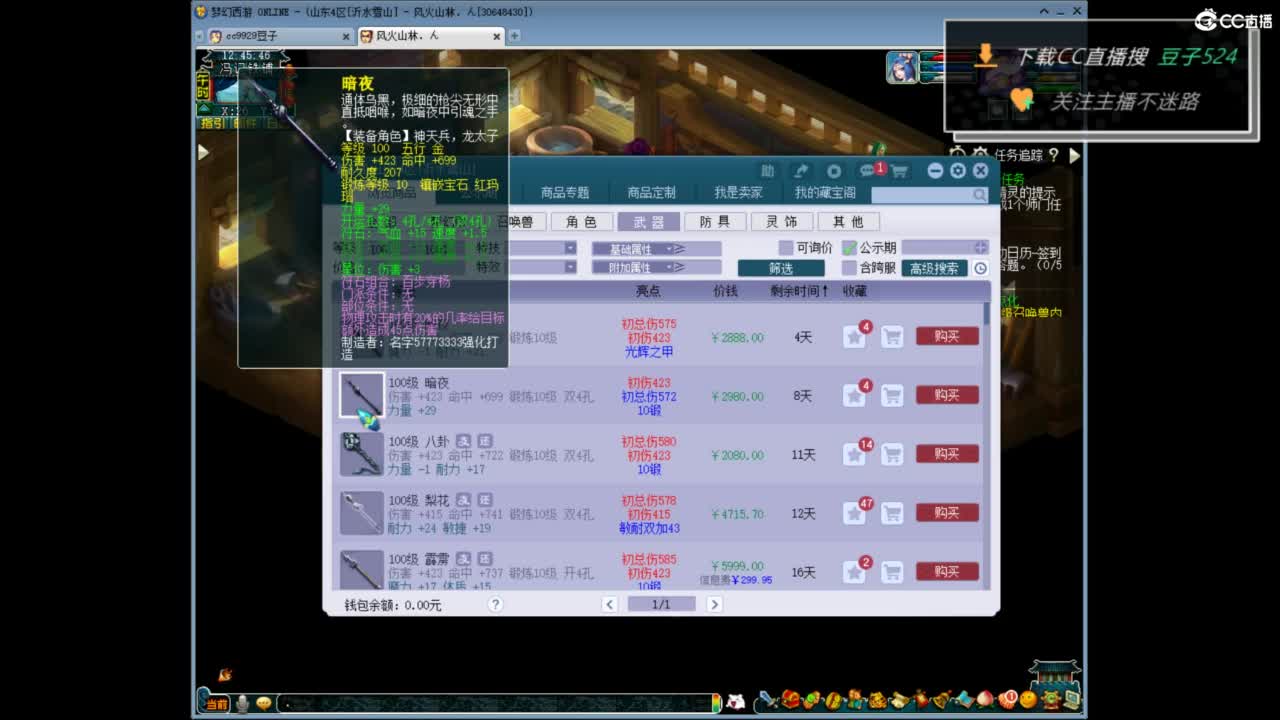
Task: Open the 特技 dropdown arrow
Action: [570, 248]
